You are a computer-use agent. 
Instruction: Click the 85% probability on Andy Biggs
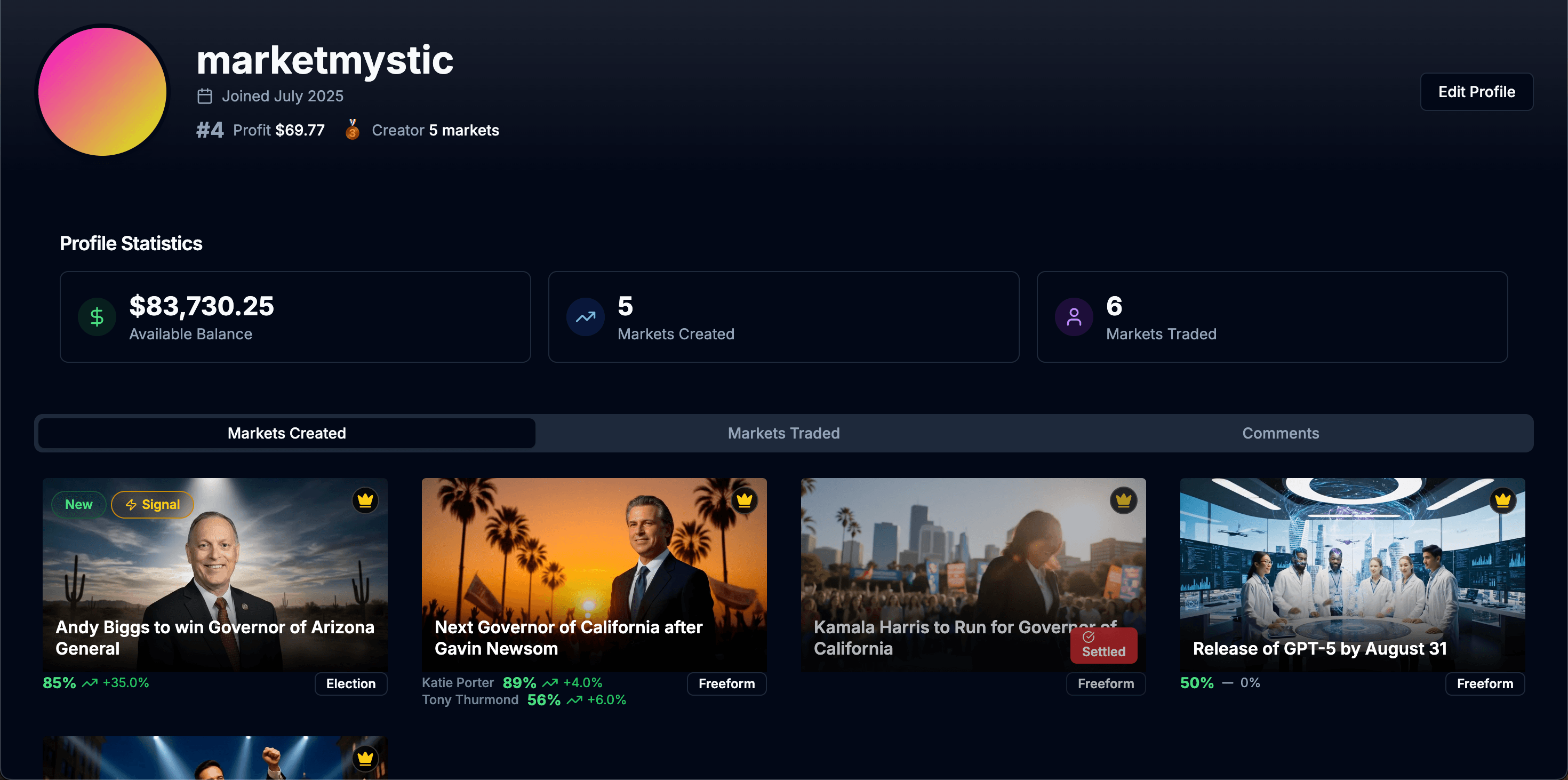59,682
